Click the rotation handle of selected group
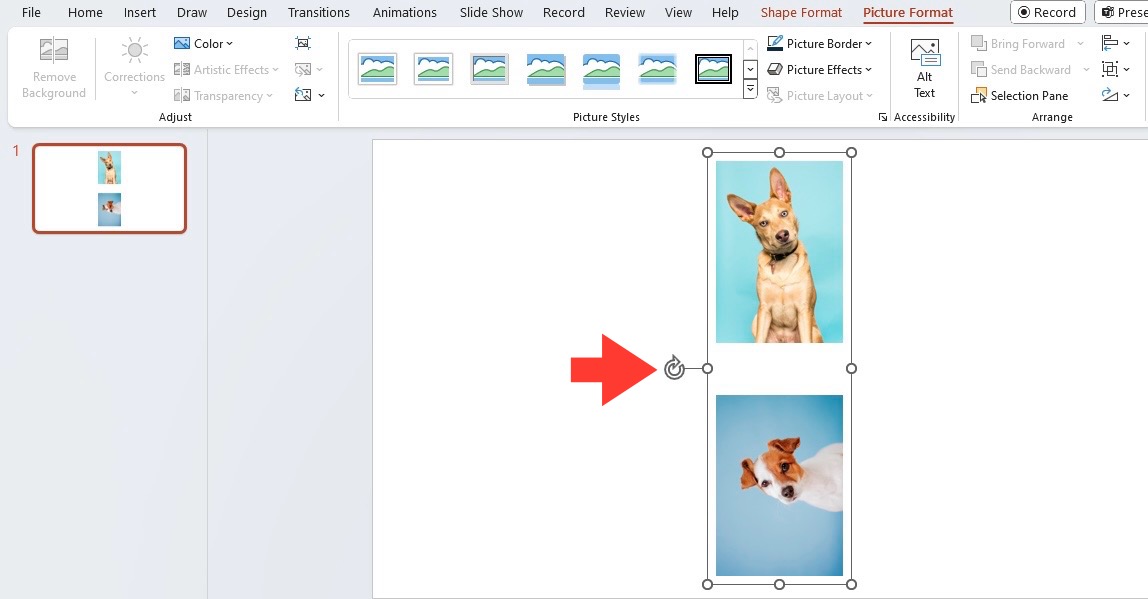1148x599 pixels. point(674,368)
